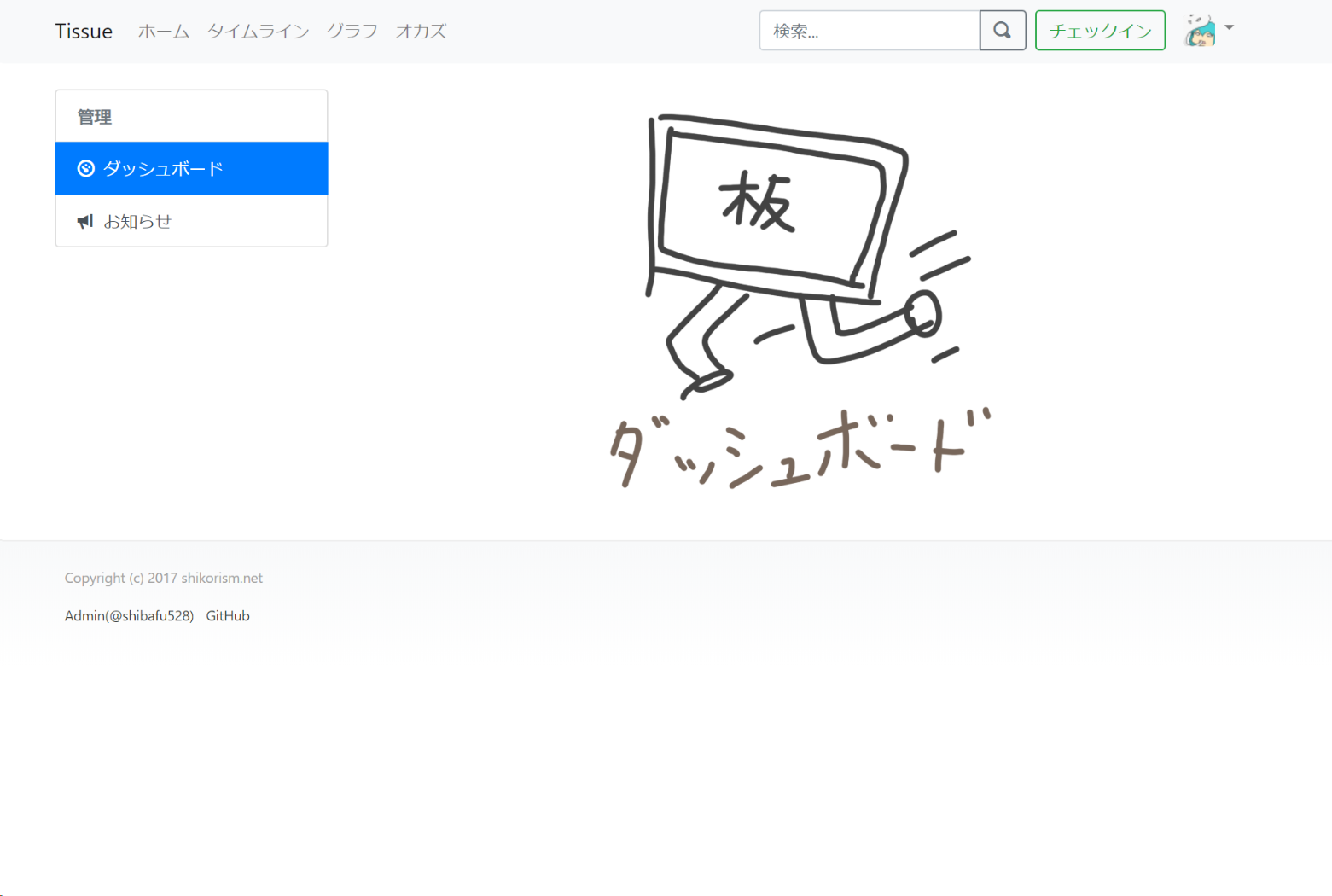This screenshot has height=896, width=1332.
Task: Open the Admin(@shibafu528) footer link
Action: 129,616
